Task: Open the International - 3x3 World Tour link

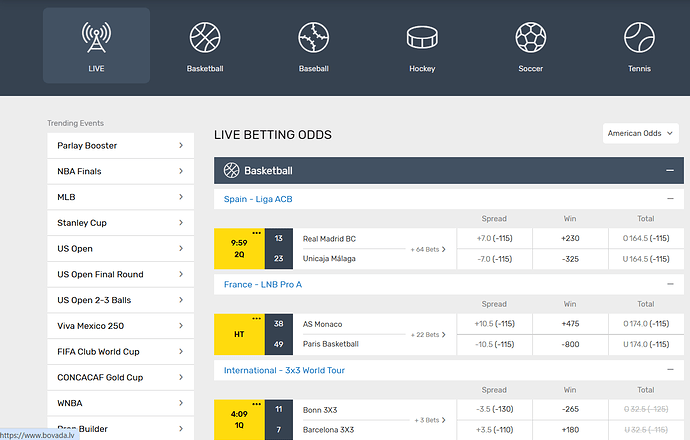Action: [x=287, y=370]
